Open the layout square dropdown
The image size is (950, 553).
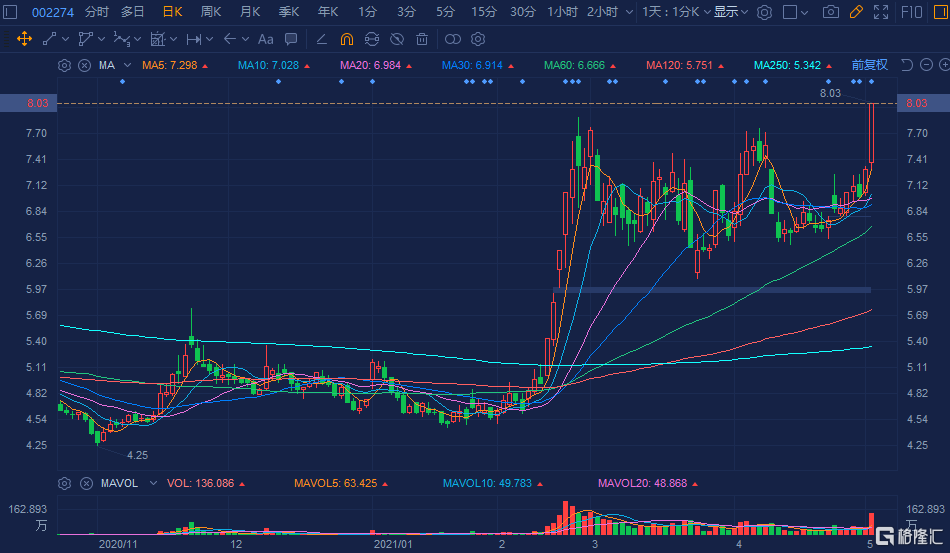pos(796,12)
